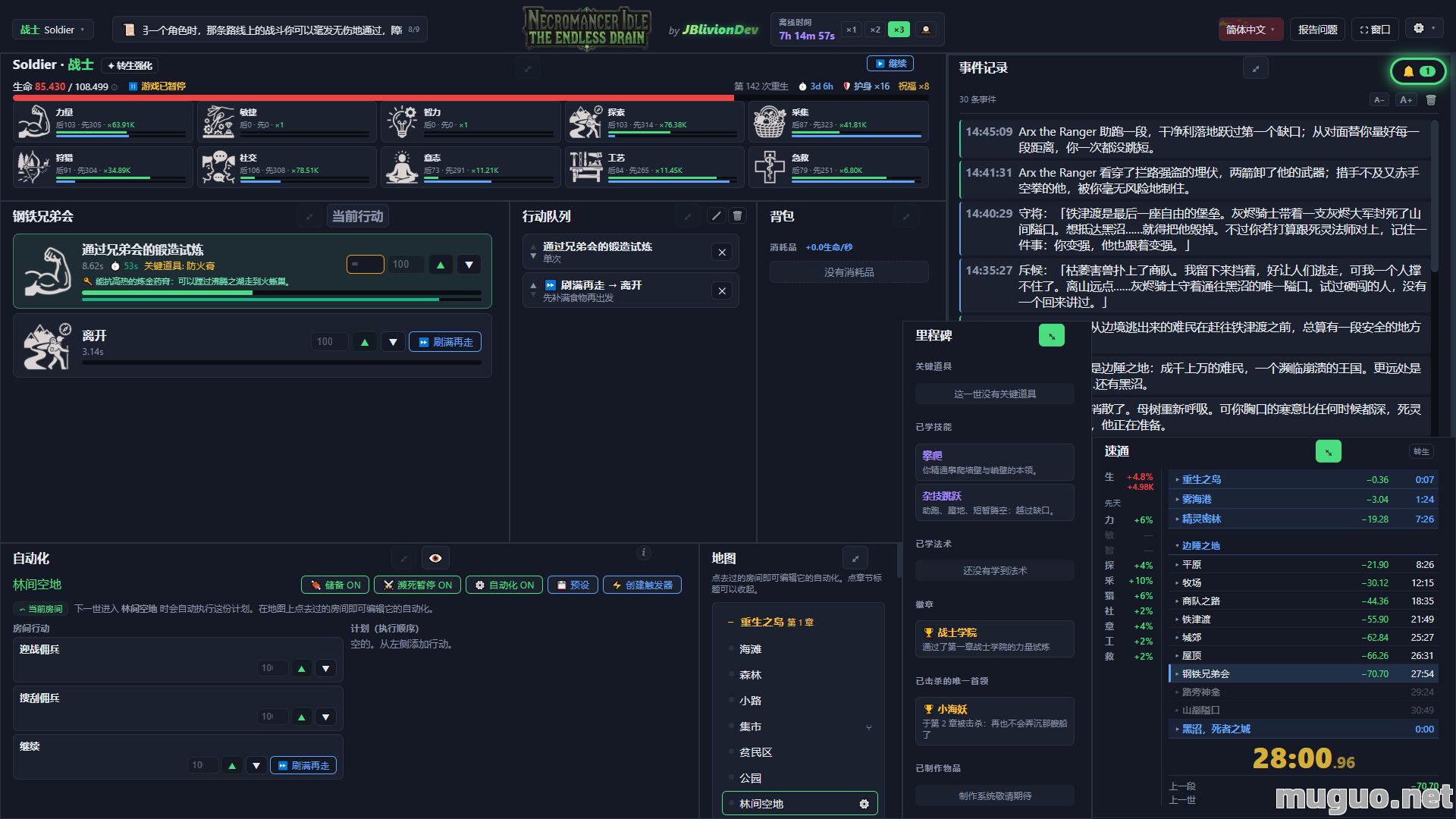Image resolution: width=1456 pixels, height=819 pixels.
Task: Click the 智力 lightbulb skill icon
Action: coord(402,121)
